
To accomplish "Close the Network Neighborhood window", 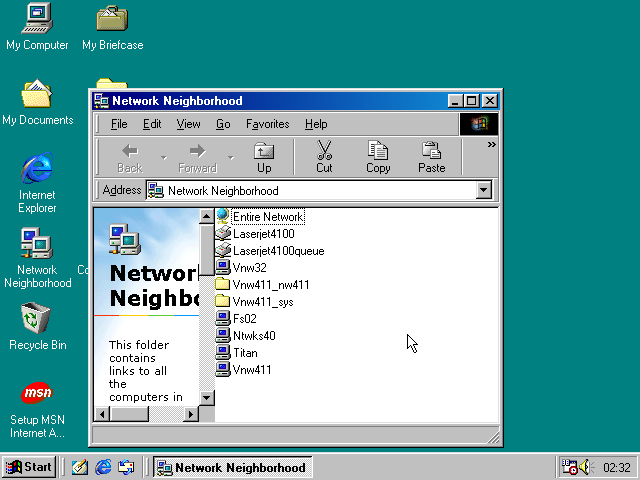I will (x=489, y=100).
